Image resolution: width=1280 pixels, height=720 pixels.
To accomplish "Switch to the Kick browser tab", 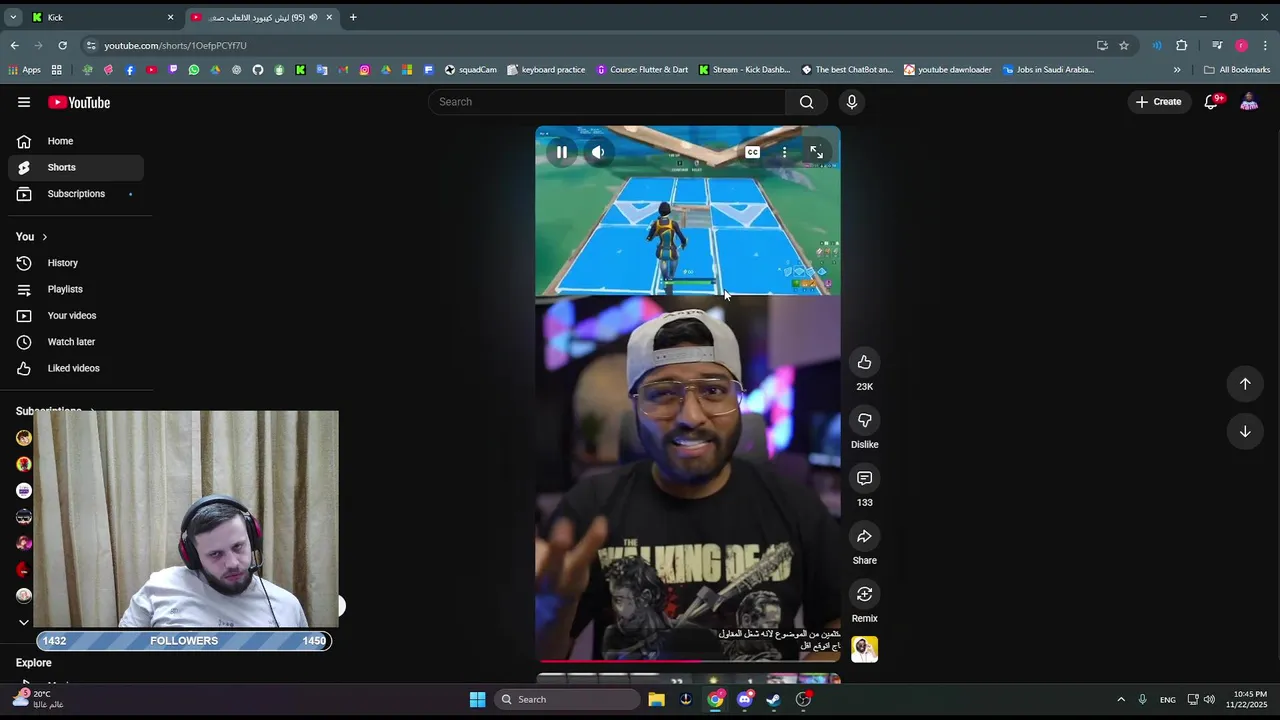I will 102,17.
